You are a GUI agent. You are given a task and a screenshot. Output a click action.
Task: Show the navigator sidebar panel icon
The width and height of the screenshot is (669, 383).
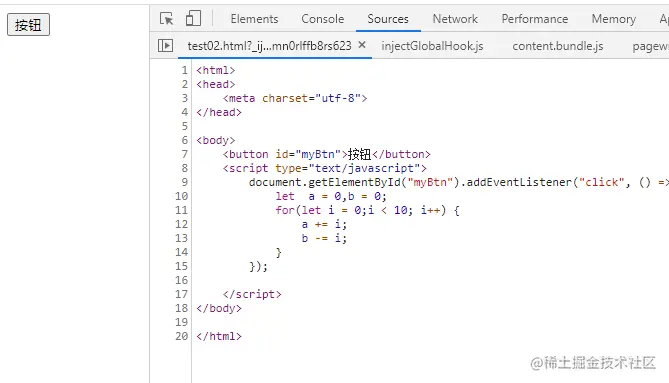click(166, 46)
